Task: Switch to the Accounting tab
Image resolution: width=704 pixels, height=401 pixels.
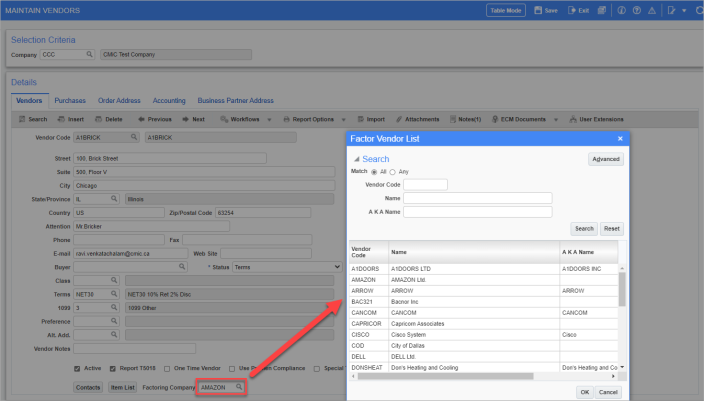Action: tap(169, 101)
